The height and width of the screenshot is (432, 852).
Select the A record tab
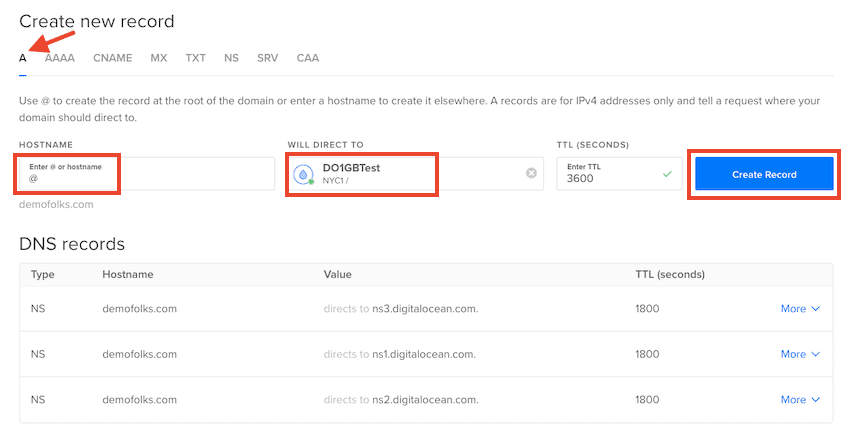tap(23, 58)
